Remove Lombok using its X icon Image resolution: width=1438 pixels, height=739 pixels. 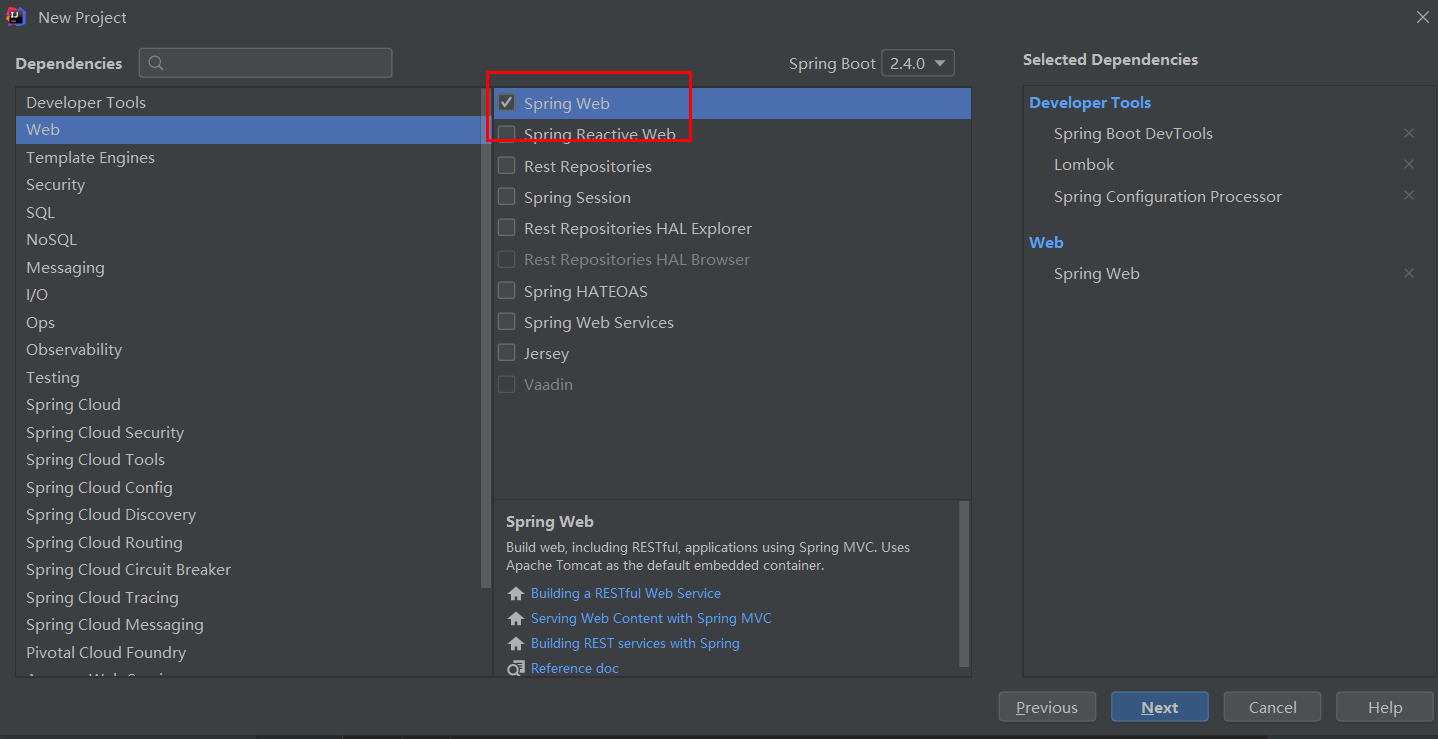point(1409,164)
